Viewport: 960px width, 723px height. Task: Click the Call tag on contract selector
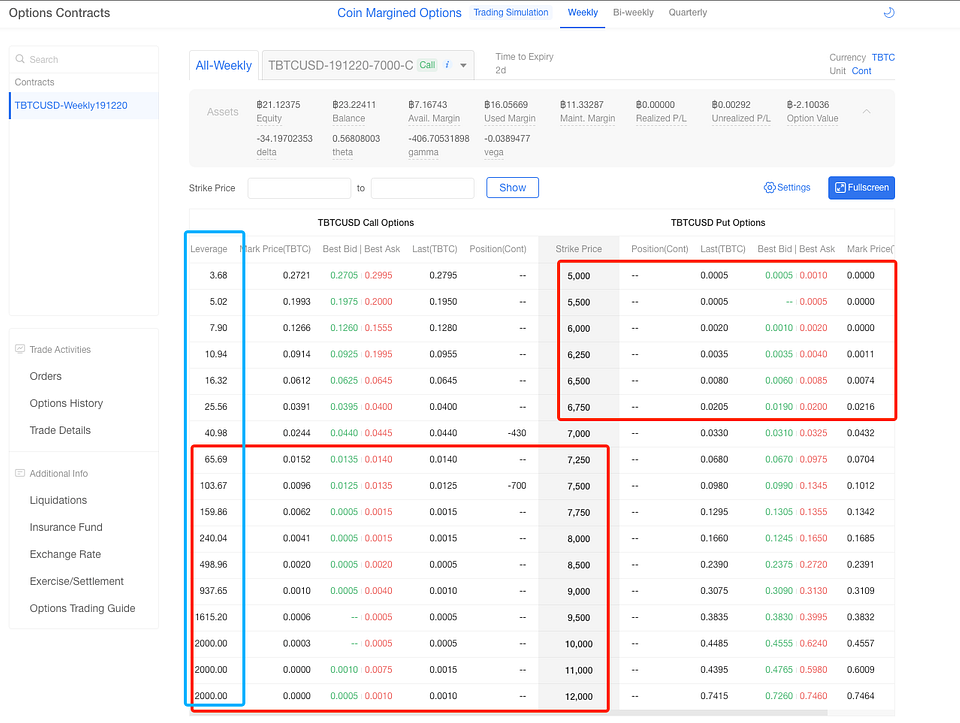[427, 65]
